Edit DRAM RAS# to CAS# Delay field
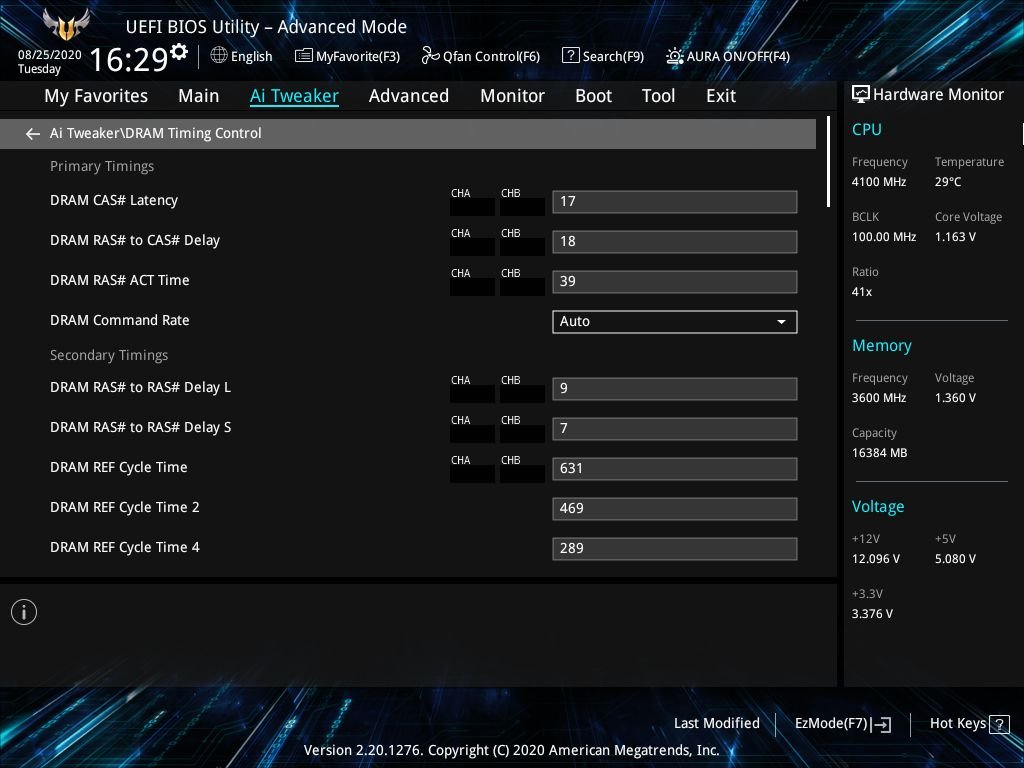 click(675, 242)
